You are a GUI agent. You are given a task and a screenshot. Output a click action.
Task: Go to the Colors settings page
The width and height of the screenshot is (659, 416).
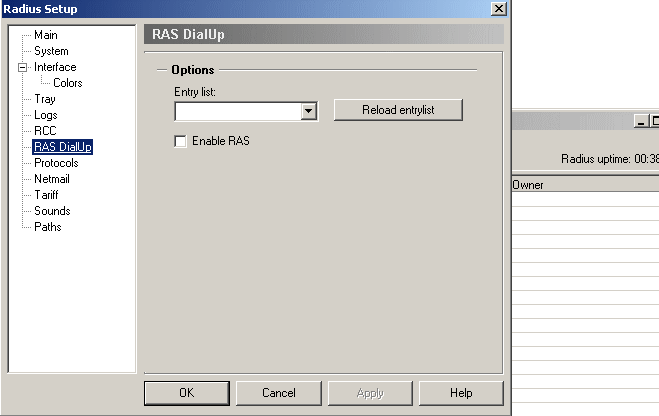tap(68, 83)
